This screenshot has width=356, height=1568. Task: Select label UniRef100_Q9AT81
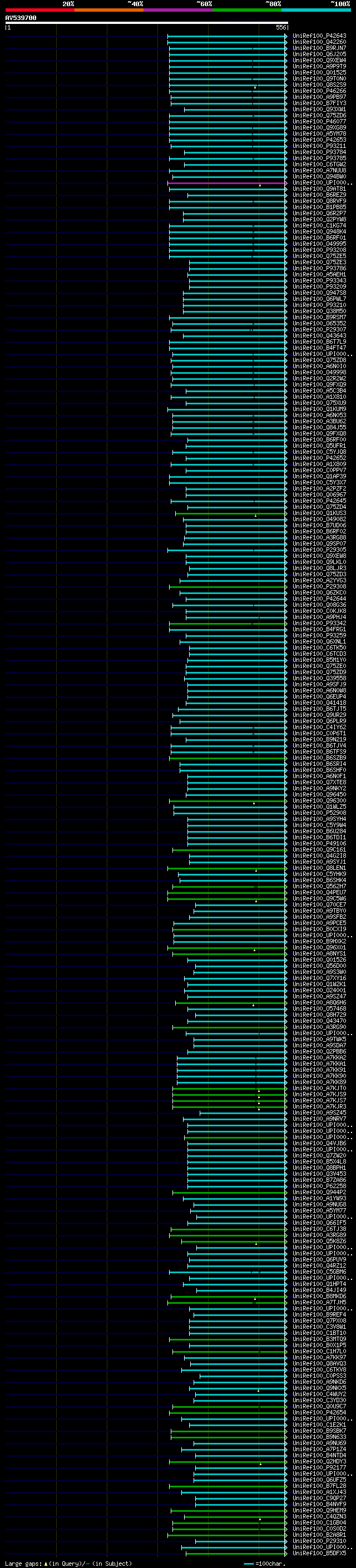point(319,189)
